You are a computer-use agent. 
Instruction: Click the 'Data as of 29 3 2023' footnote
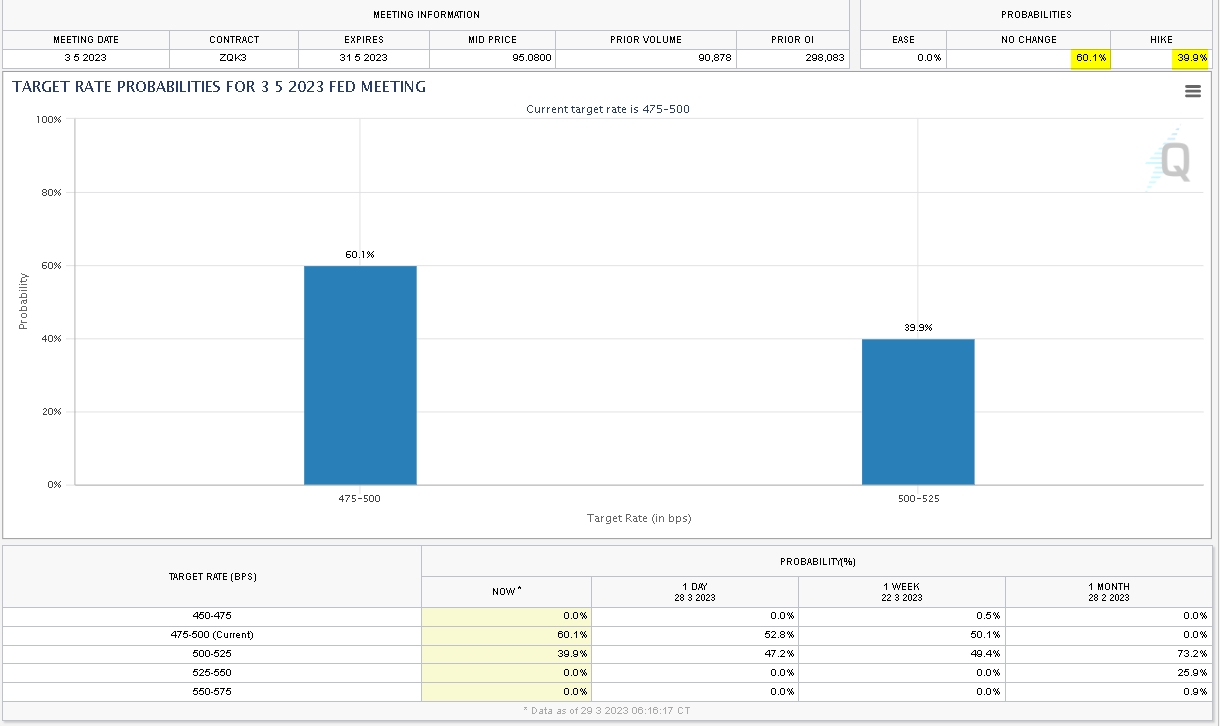pos(606,711)
